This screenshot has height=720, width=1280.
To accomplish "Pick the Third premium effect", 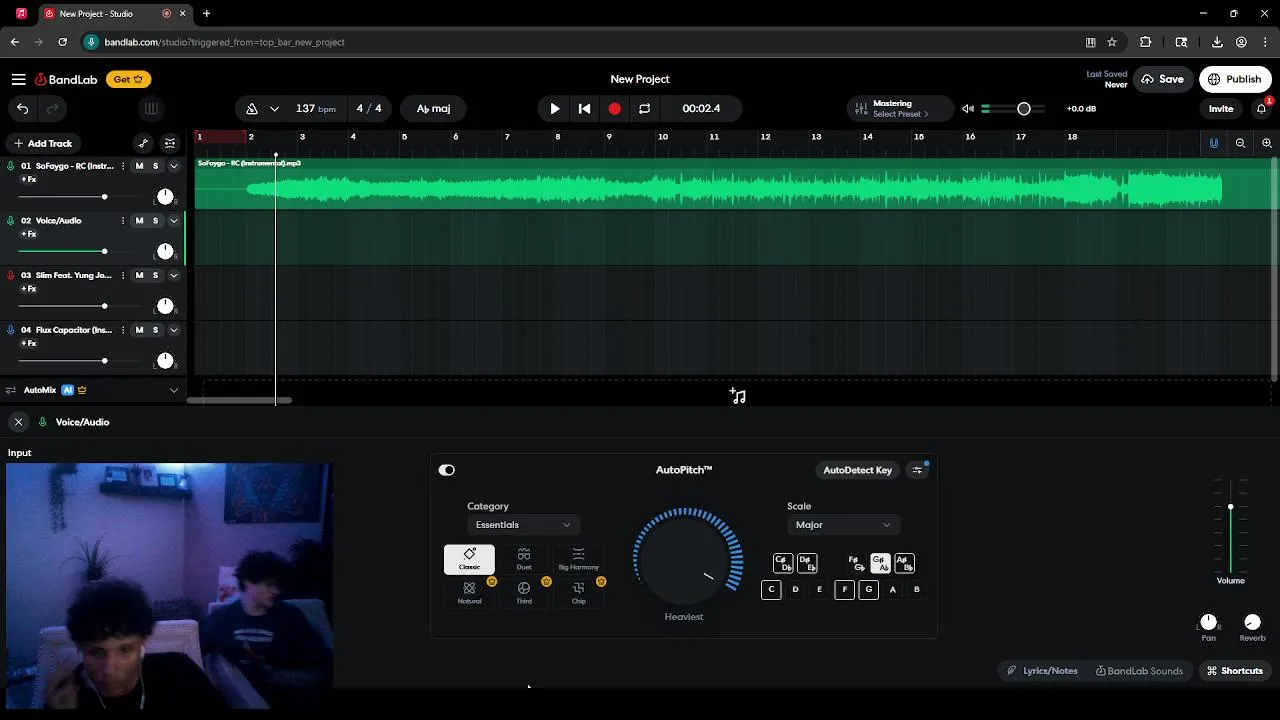I will [524, 592].
